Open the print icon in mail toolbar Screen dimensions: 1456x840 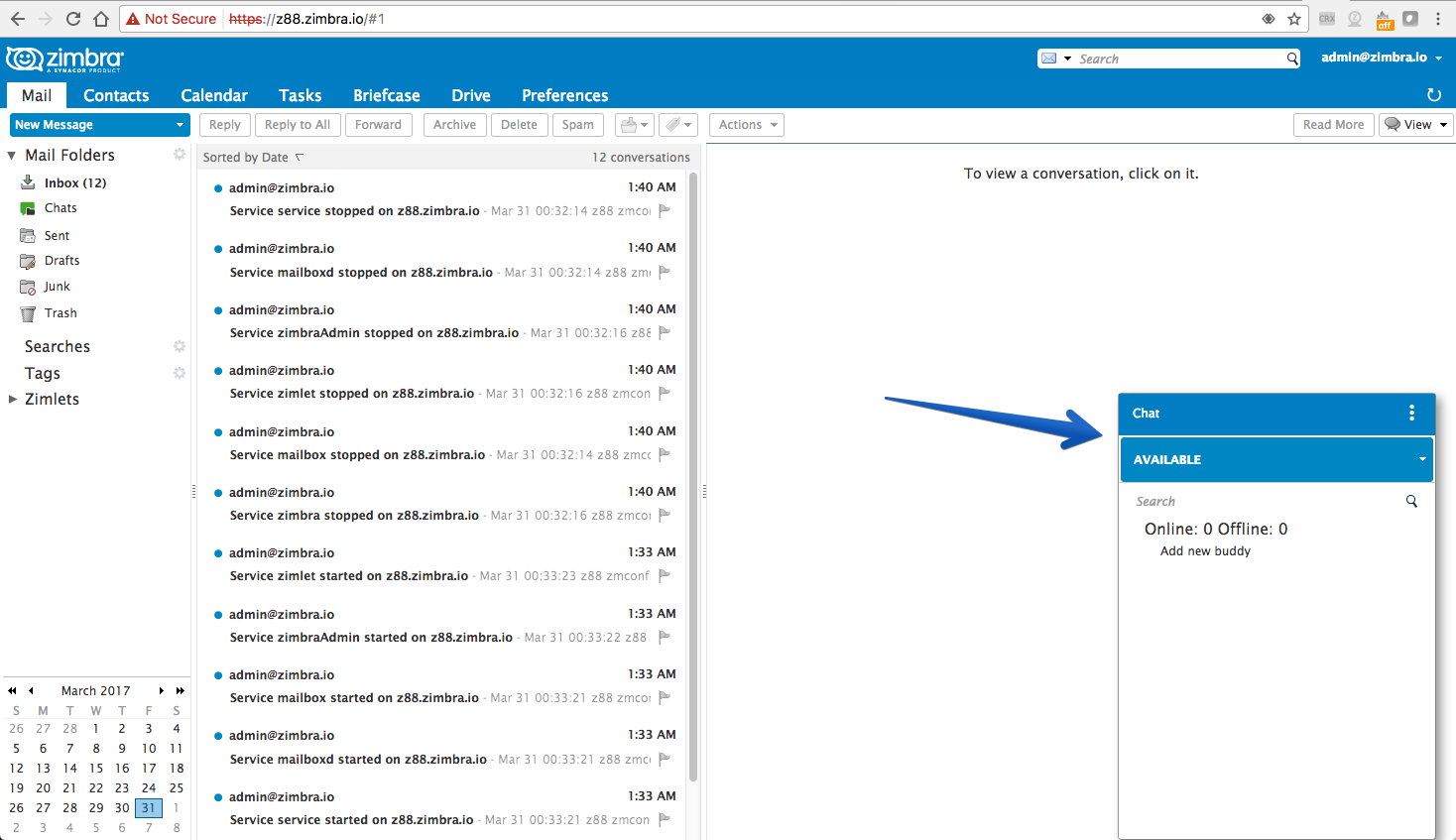634,125
